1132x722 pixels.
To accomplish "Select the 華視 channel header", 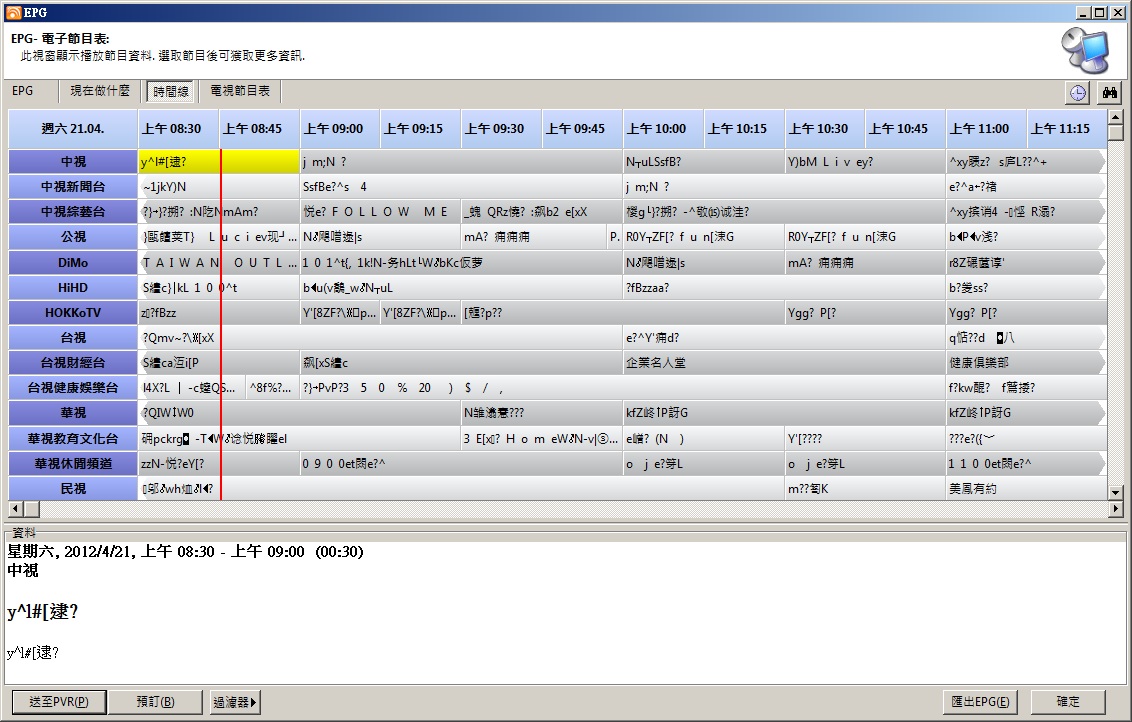I will (x=73, y=413).
